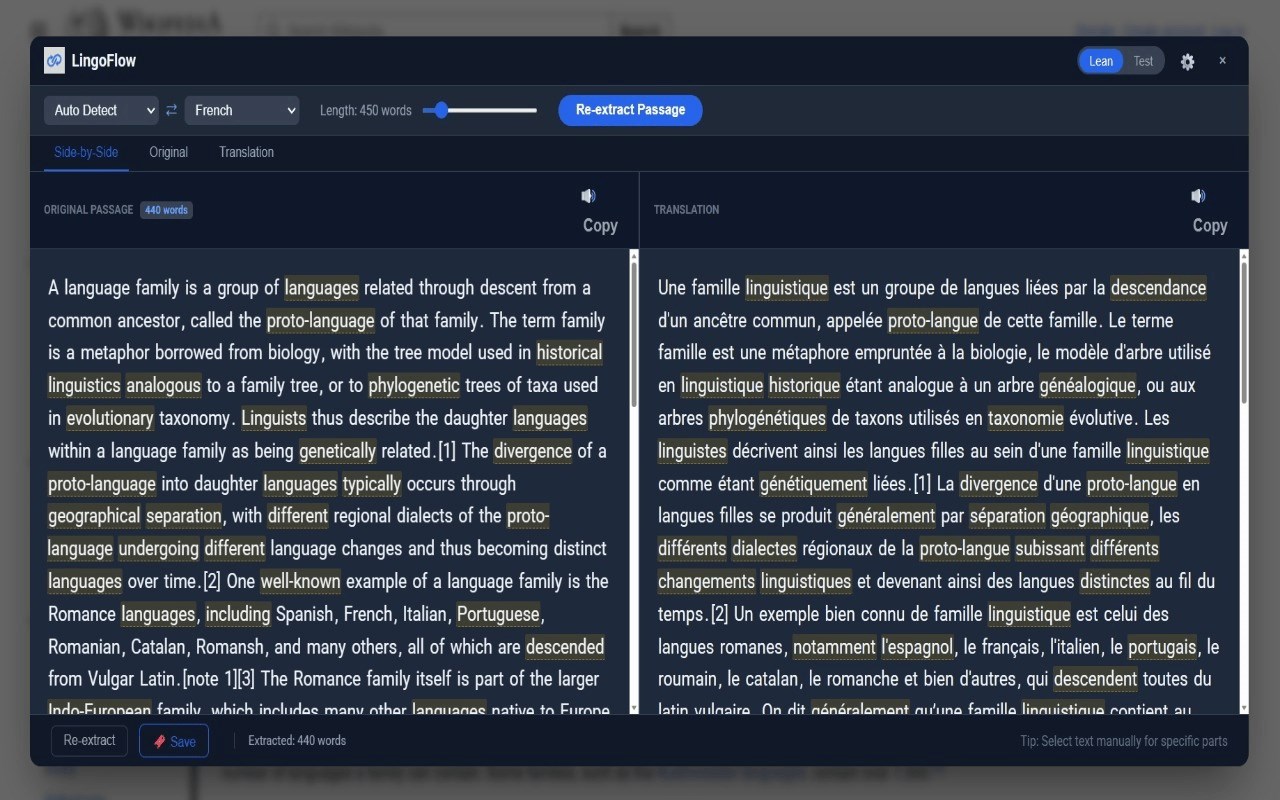Image resolution: width=1280 pixels, height=800 pixels.
Task: Open the French target language dropdown
Action: click(242, 110)
